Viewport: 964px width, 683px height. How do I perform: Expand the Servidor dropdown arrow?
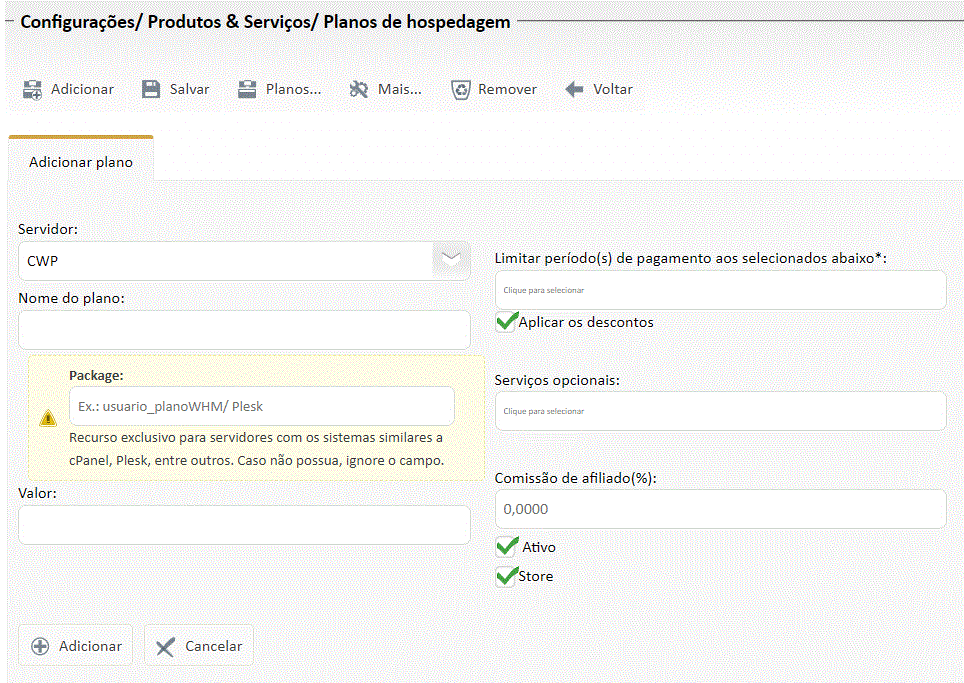451,260
